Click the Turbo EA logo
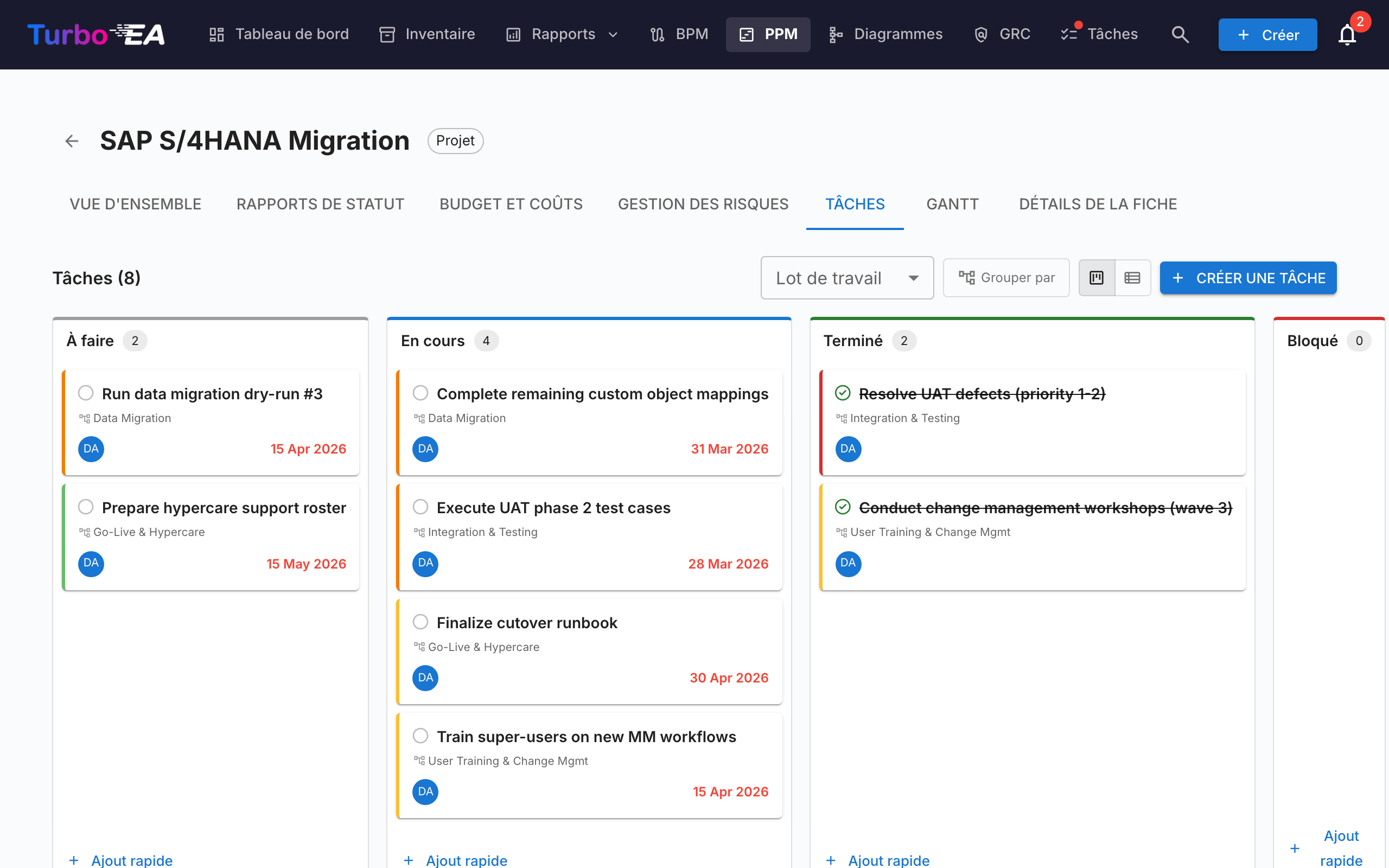Screen dimensions: 1389x868 (96, 34)
